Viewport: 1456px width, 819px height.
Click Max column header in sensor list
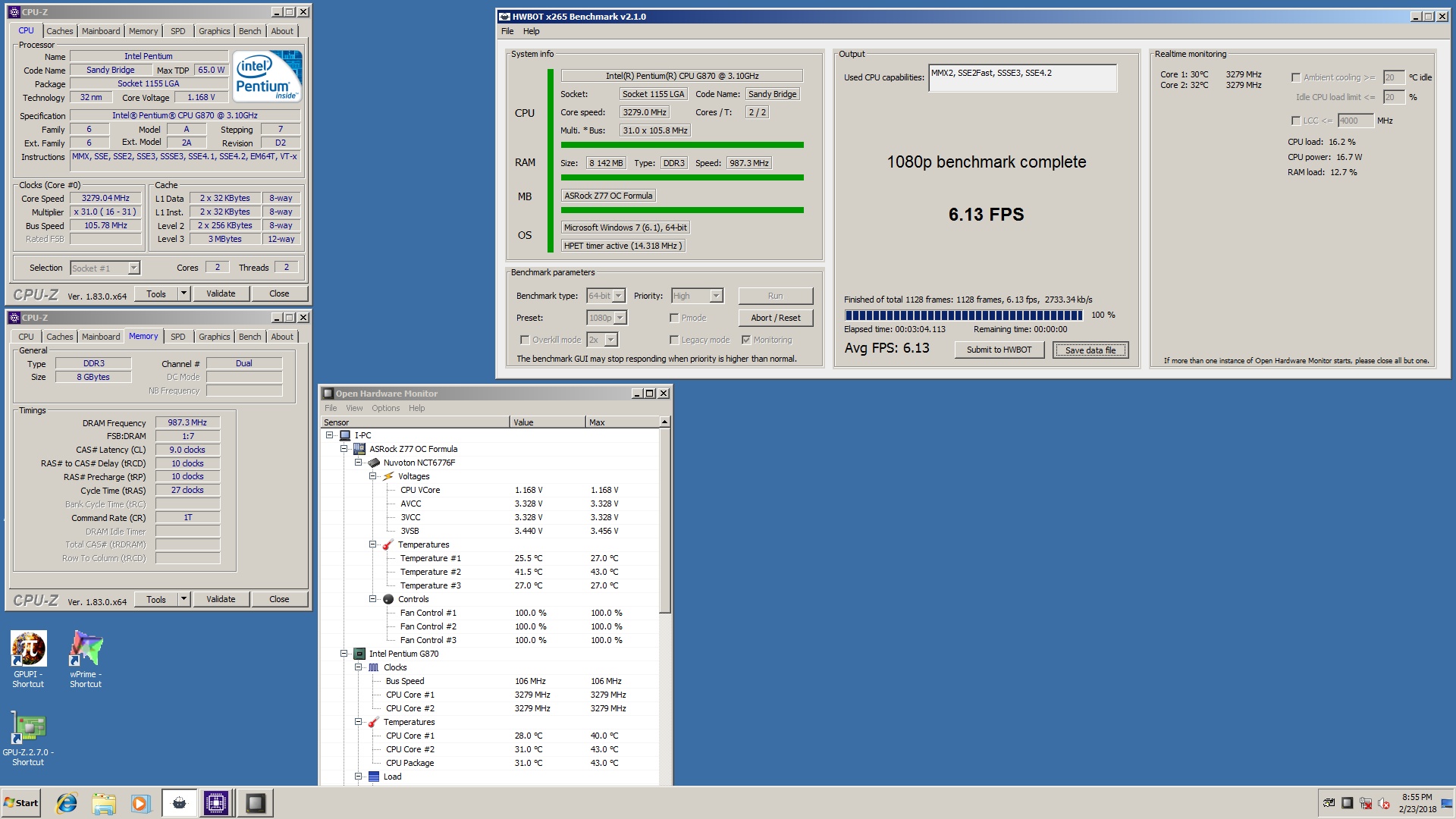[623, 422]
